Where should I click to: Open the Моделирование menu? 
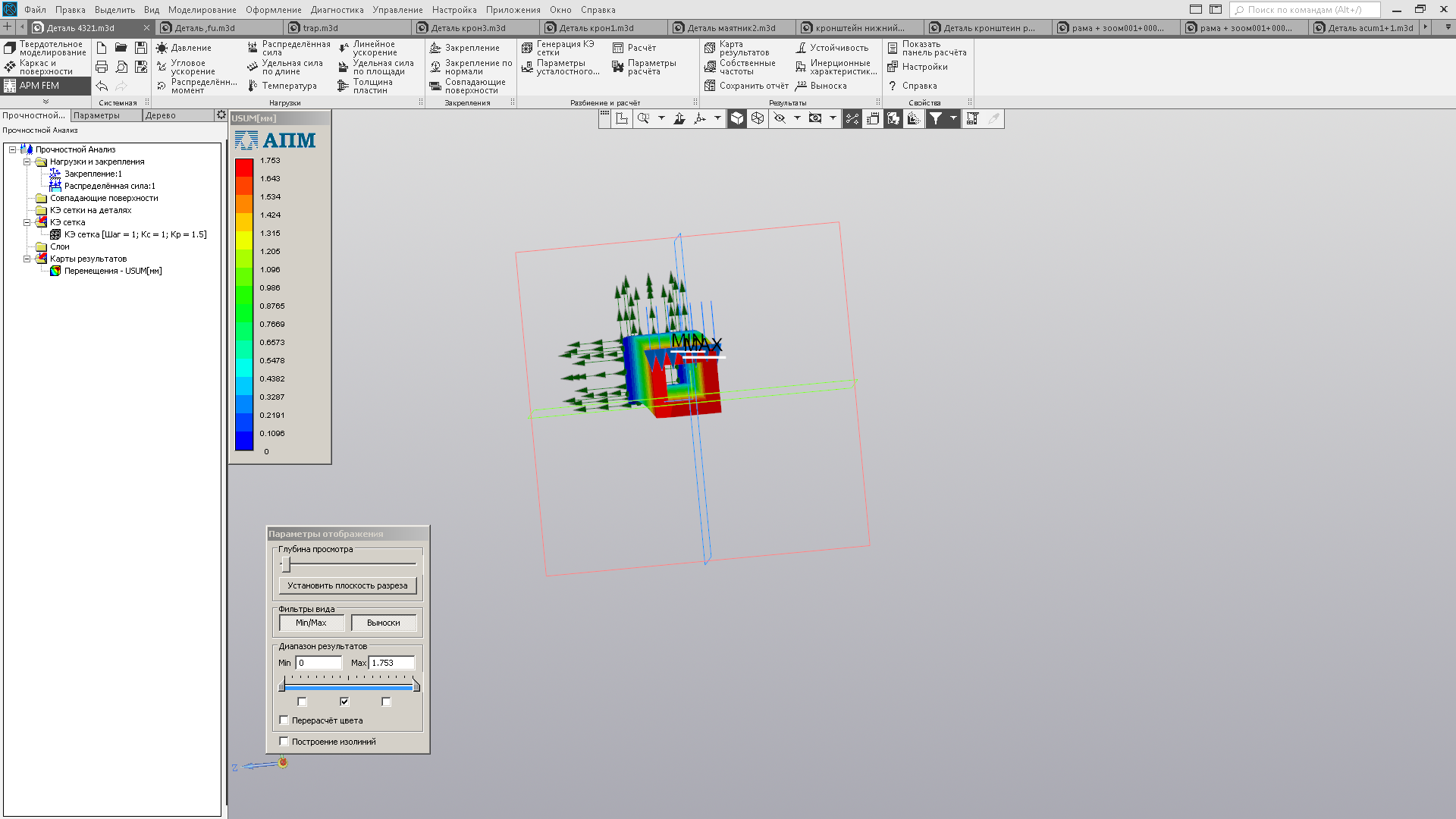tap(202, 10)
